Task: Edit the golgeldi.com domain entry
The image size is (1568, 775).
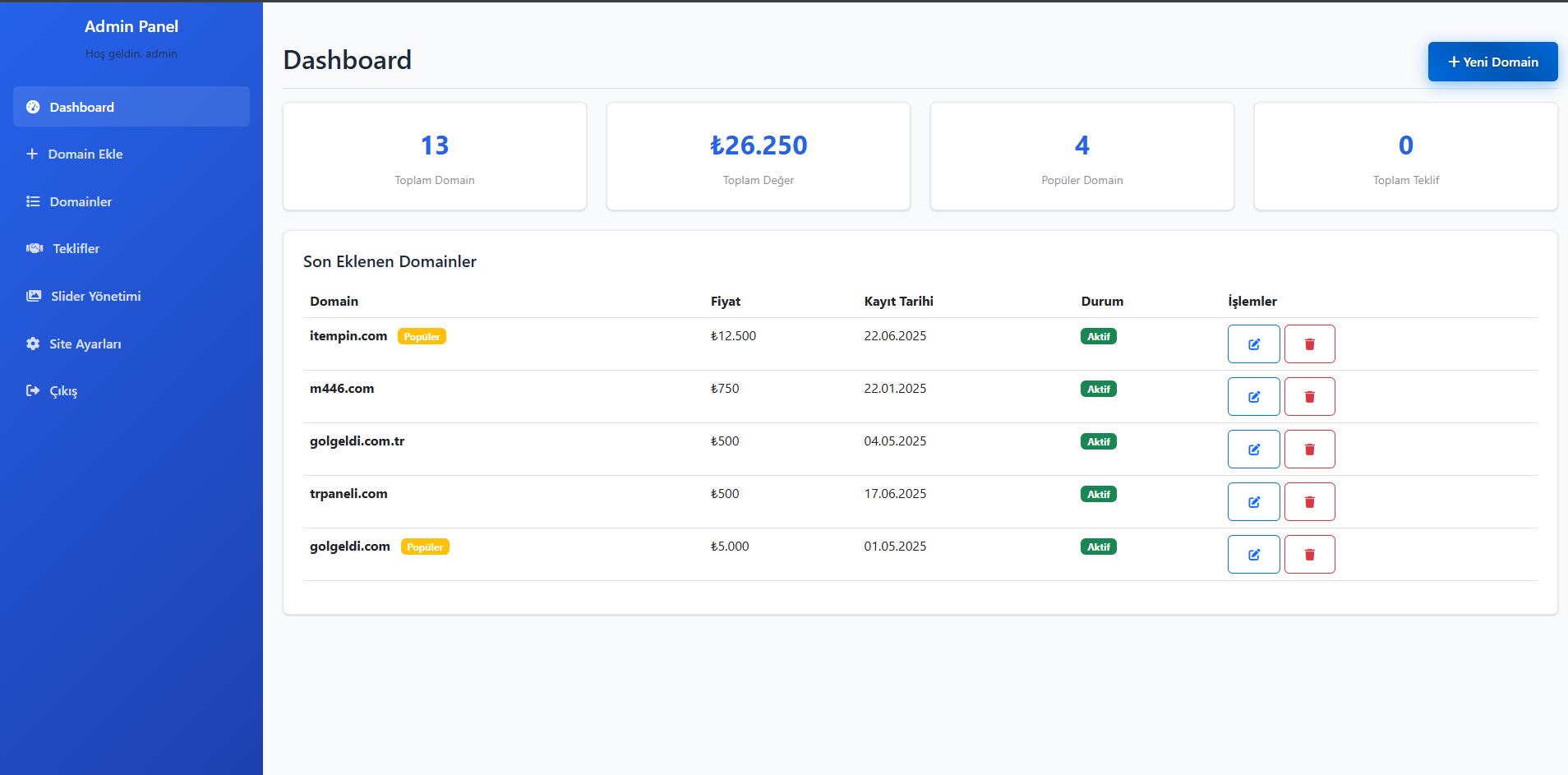Action: [1253, 555]
